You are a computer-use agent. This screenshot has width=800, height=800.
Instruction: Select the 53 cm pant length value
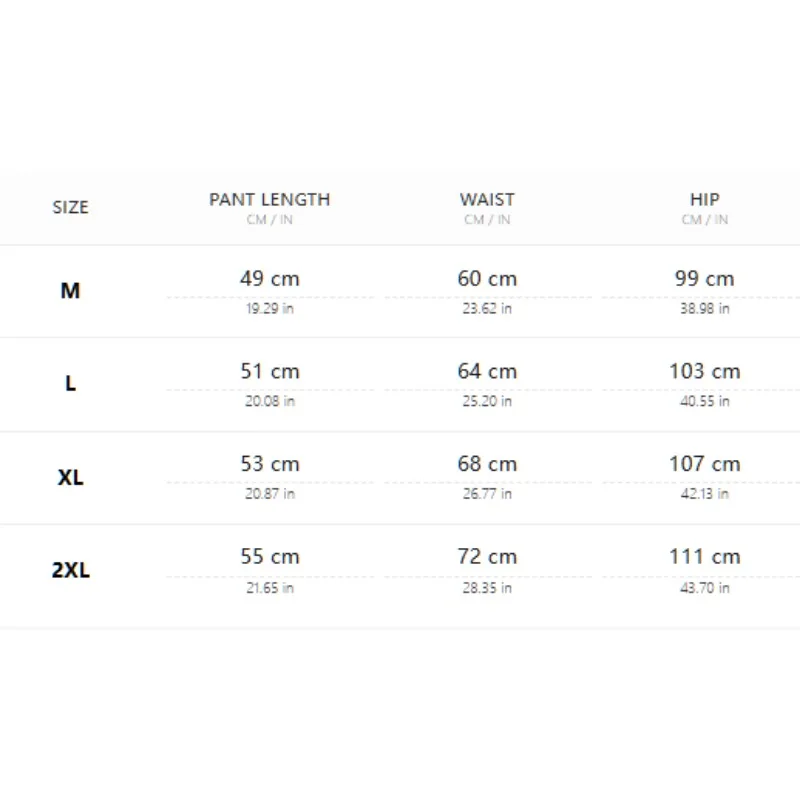269,464
